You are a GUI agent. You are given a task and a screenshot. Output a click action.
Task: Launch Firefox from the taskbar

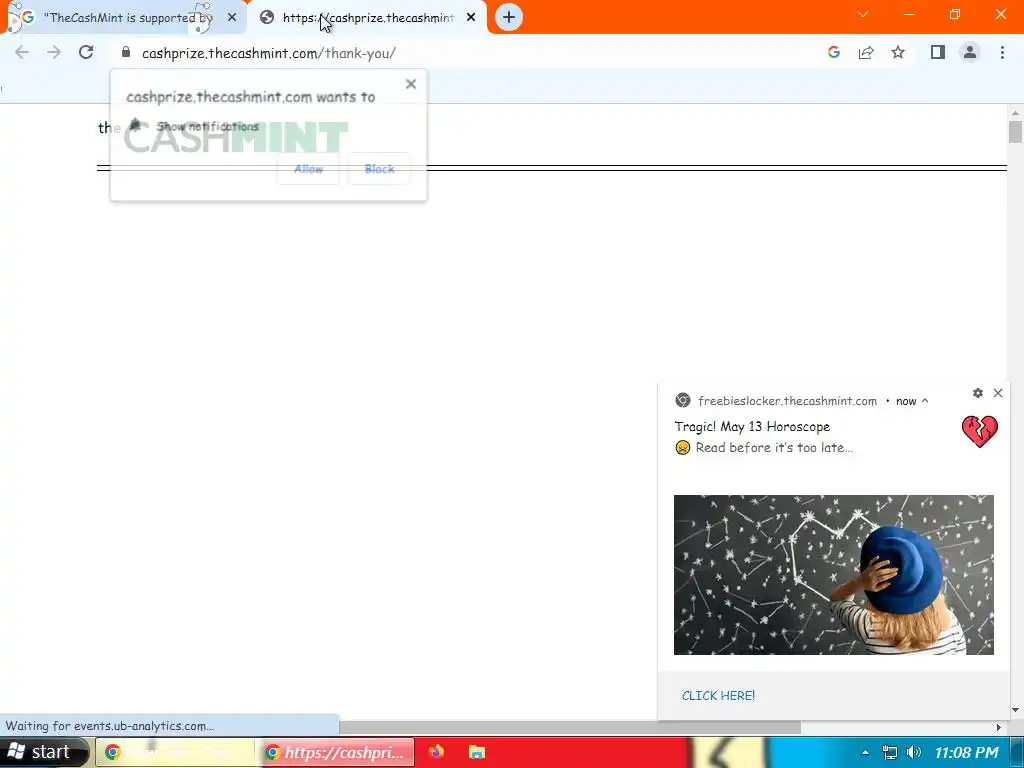(x=436, y=752)
